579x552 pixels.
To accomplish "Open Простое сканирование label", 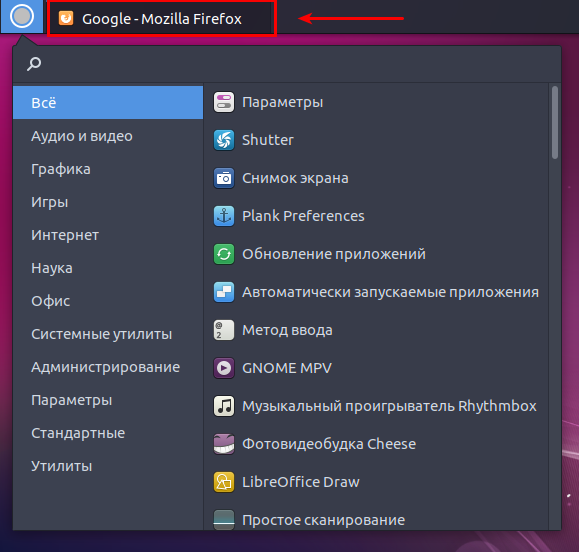I will point(323,520).
